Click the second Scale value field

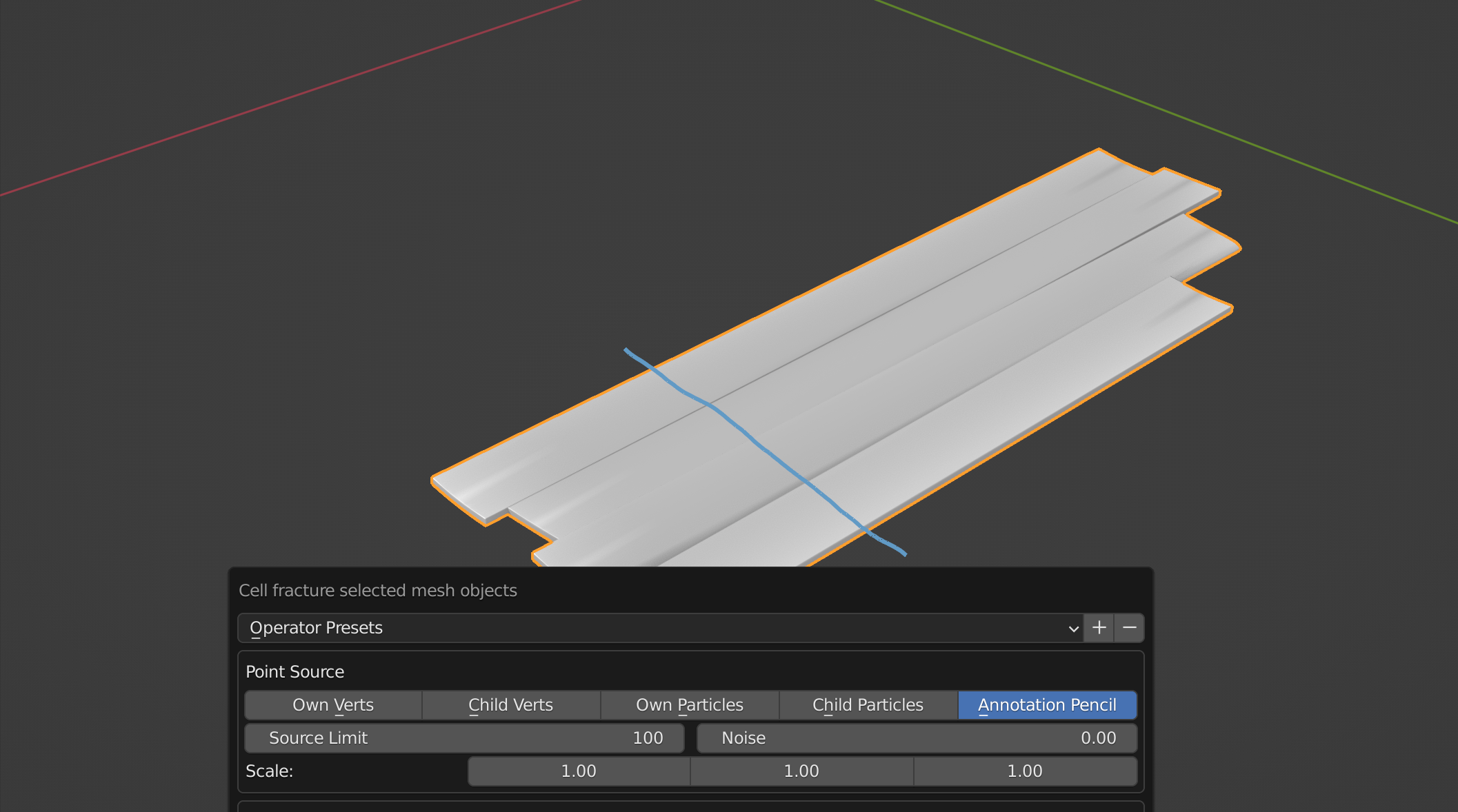[x=801, y=771]
